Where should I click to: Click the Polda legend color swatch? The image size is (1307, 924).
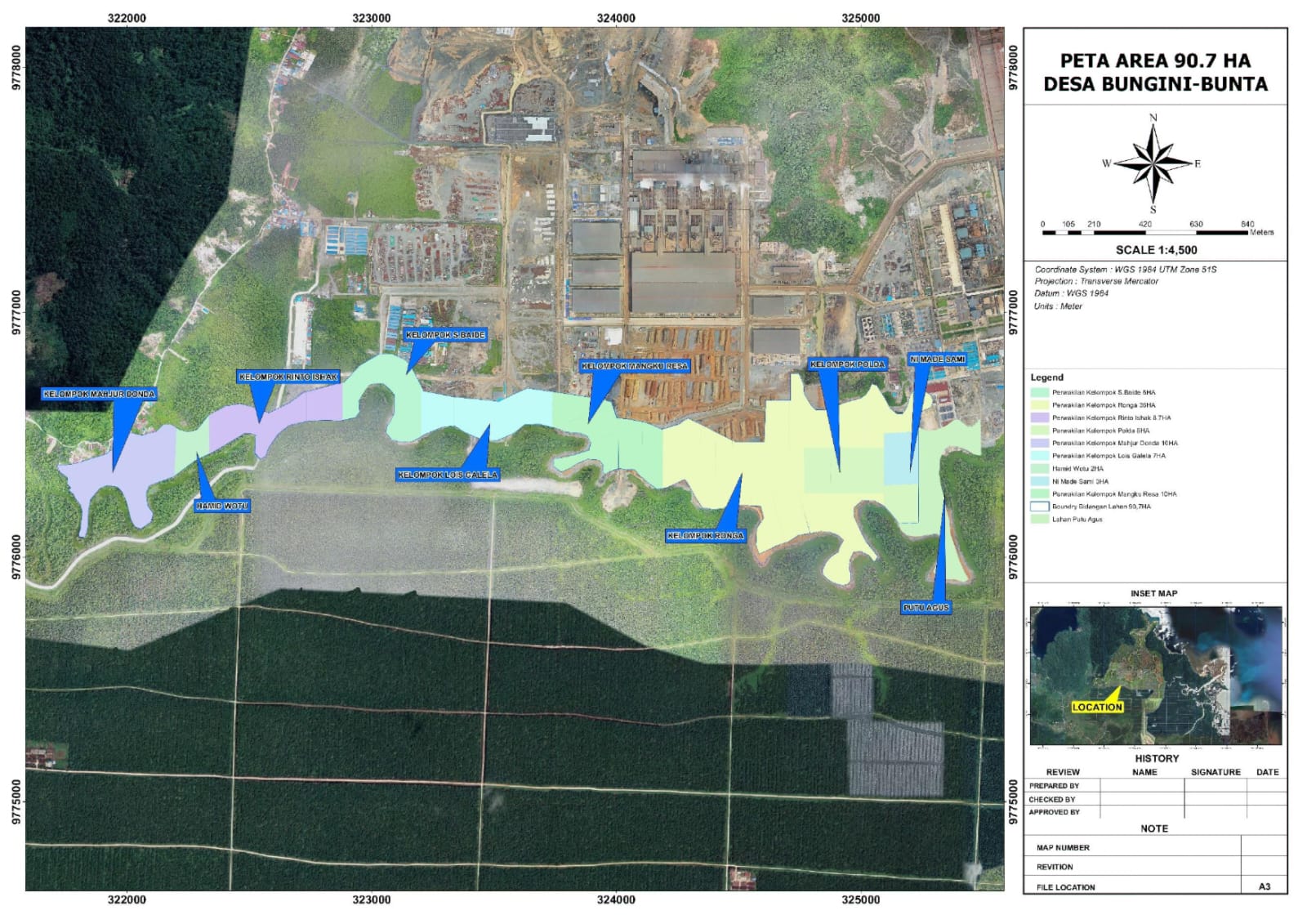pyautogui.click(x=1039, y=431)
